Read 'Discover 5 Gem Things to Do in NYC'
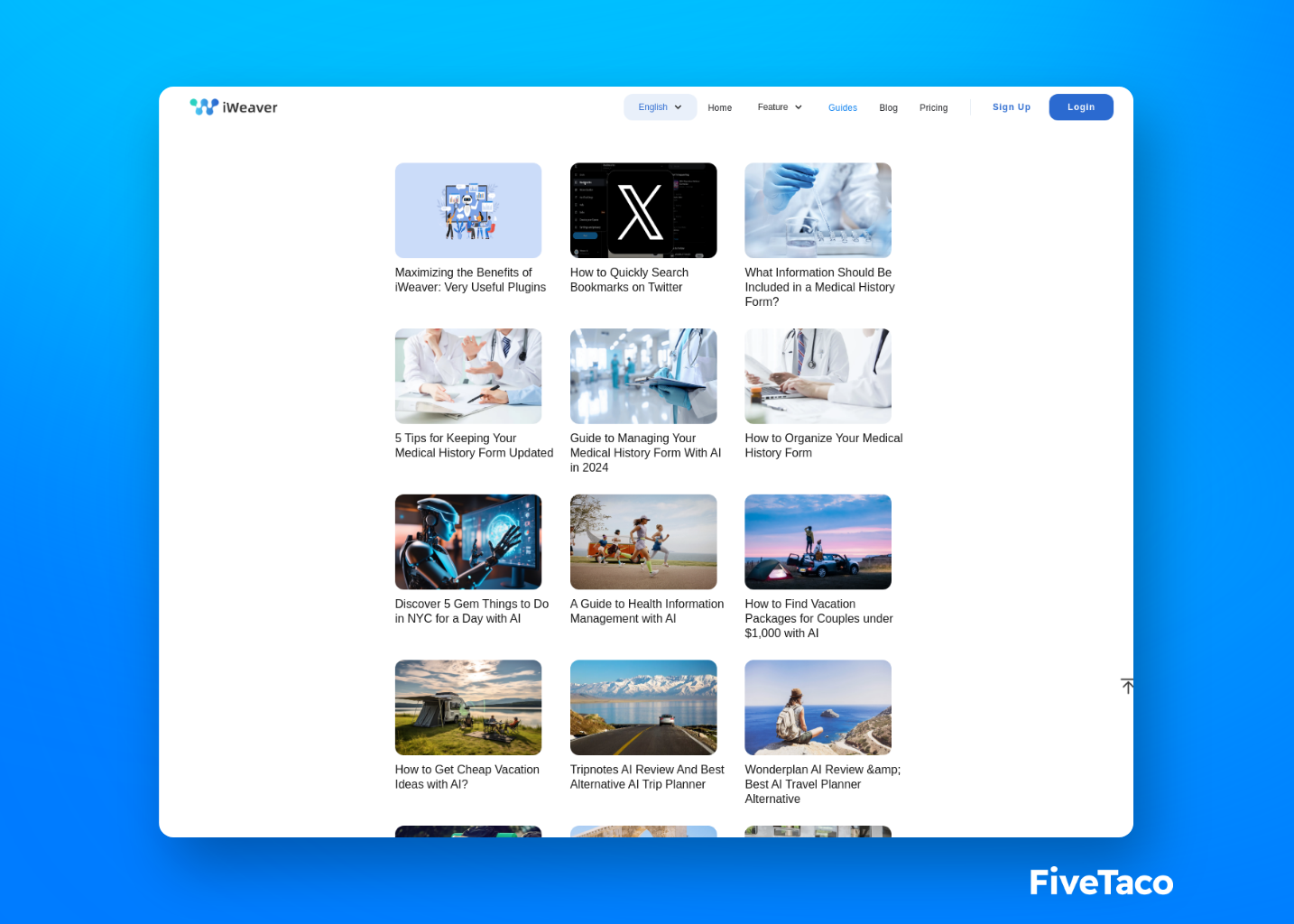Image resolution: width=1294 pixels, height=924 pixels. point(471,611)
